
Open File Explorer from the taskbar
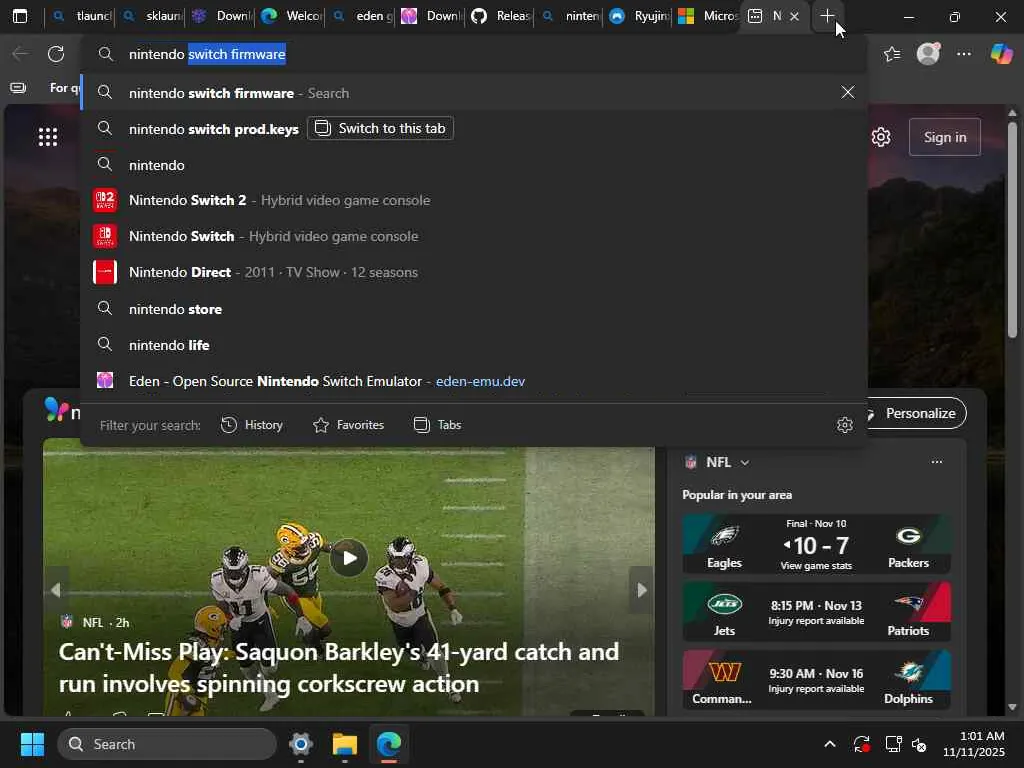click(x=345, y=744)
